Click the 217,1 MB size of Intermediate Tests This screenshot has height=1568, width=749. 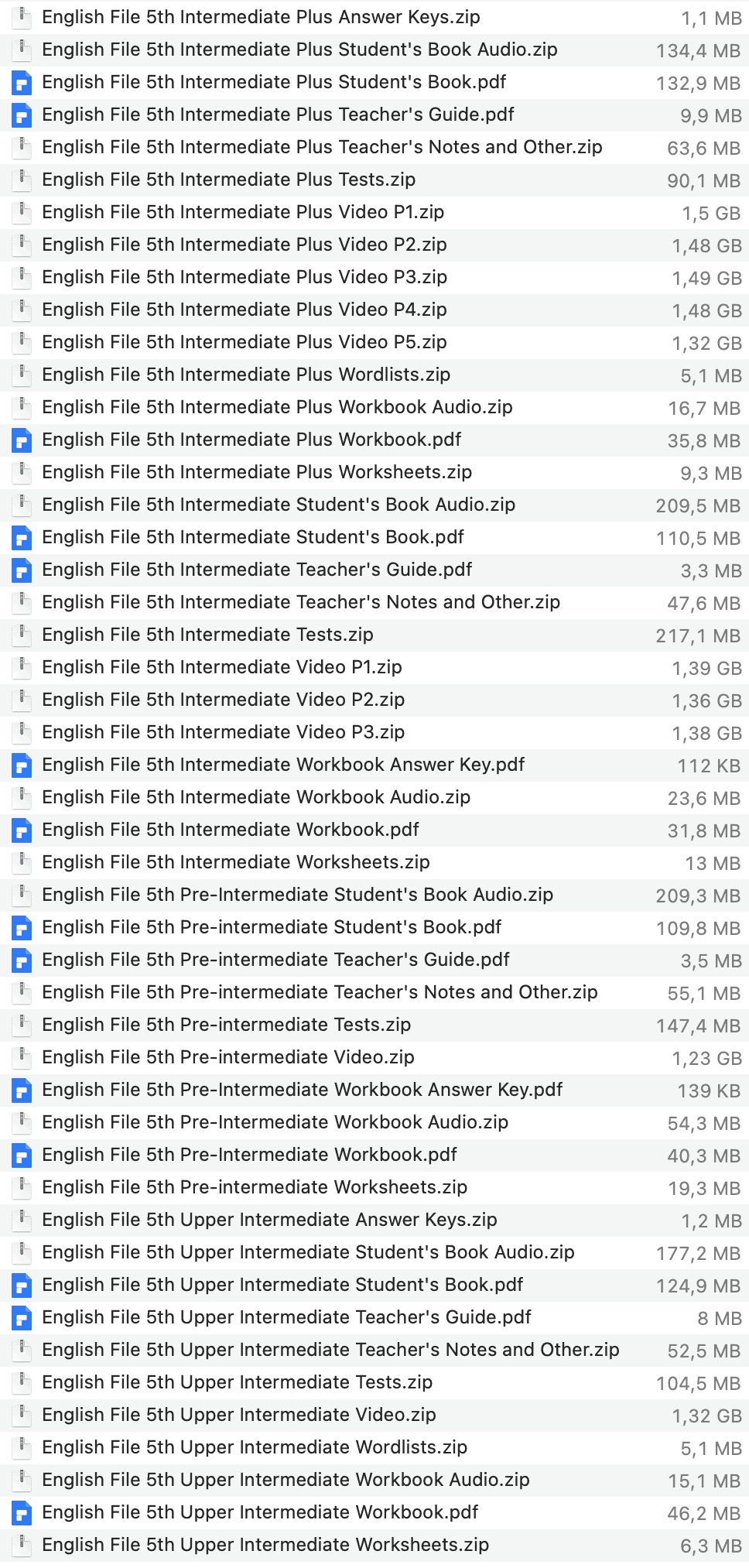699,636
